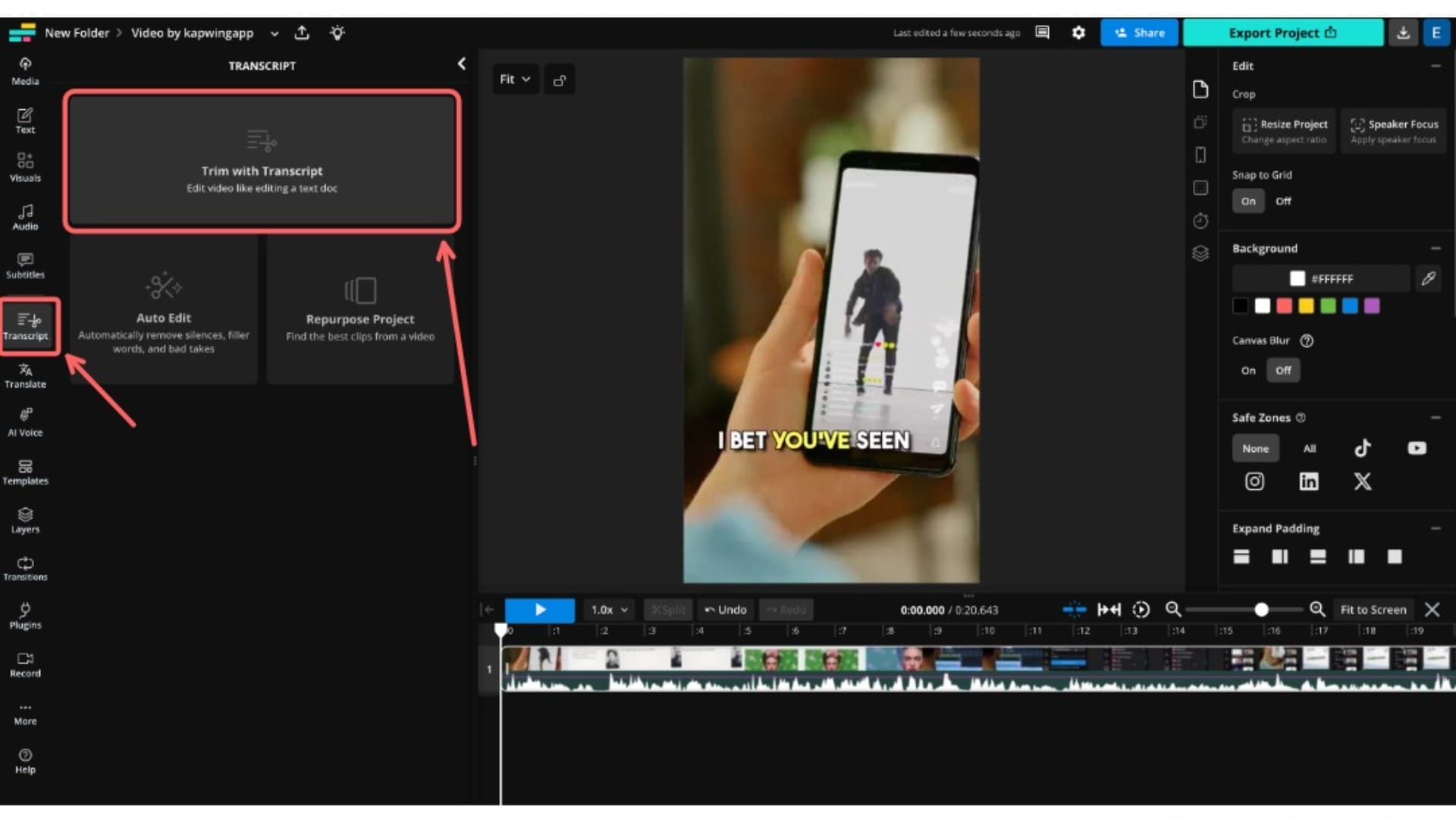This screenshot has width=1456, height=819.
Task: Click the Fit to Screen button
Action: (x=1373, y=610)
